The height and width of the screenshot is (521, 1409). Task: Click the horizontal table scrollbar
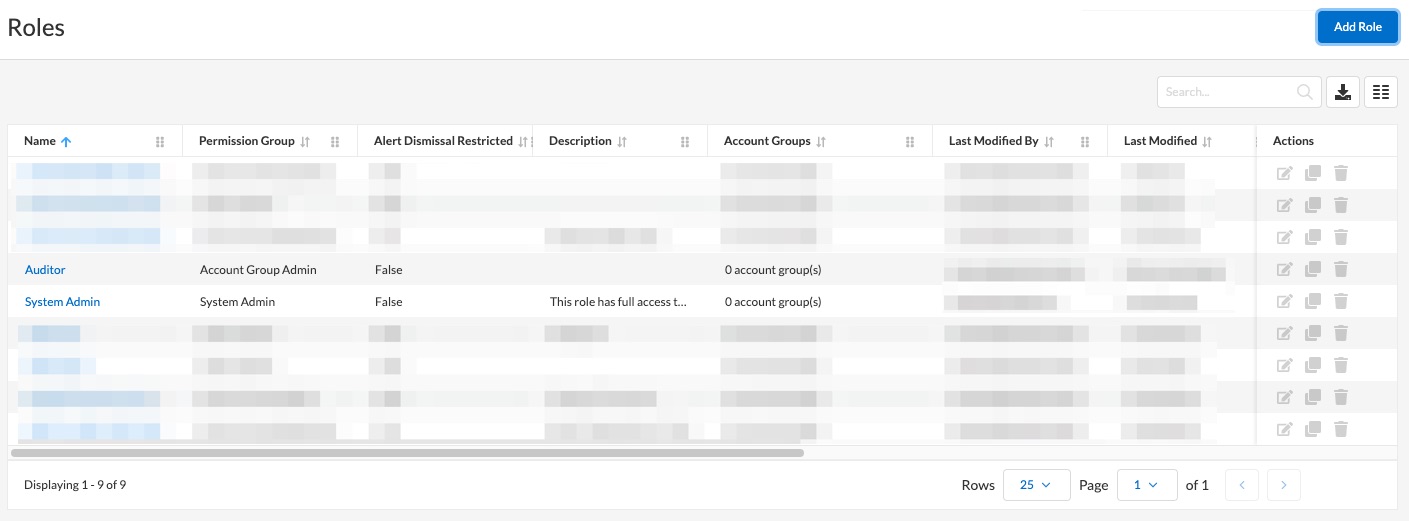tap(407, 453)
